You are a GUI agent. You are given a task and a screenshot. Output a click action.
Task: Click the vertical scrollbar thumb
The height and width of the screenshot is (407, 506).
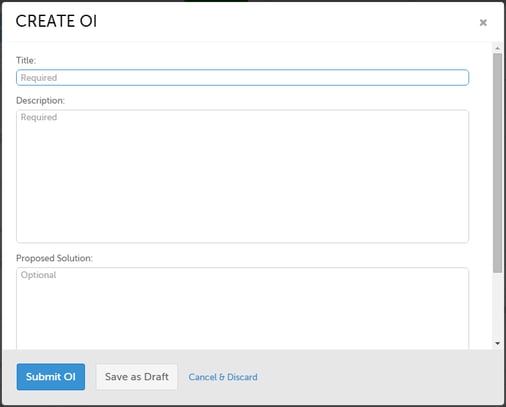(x=498, y=163)
